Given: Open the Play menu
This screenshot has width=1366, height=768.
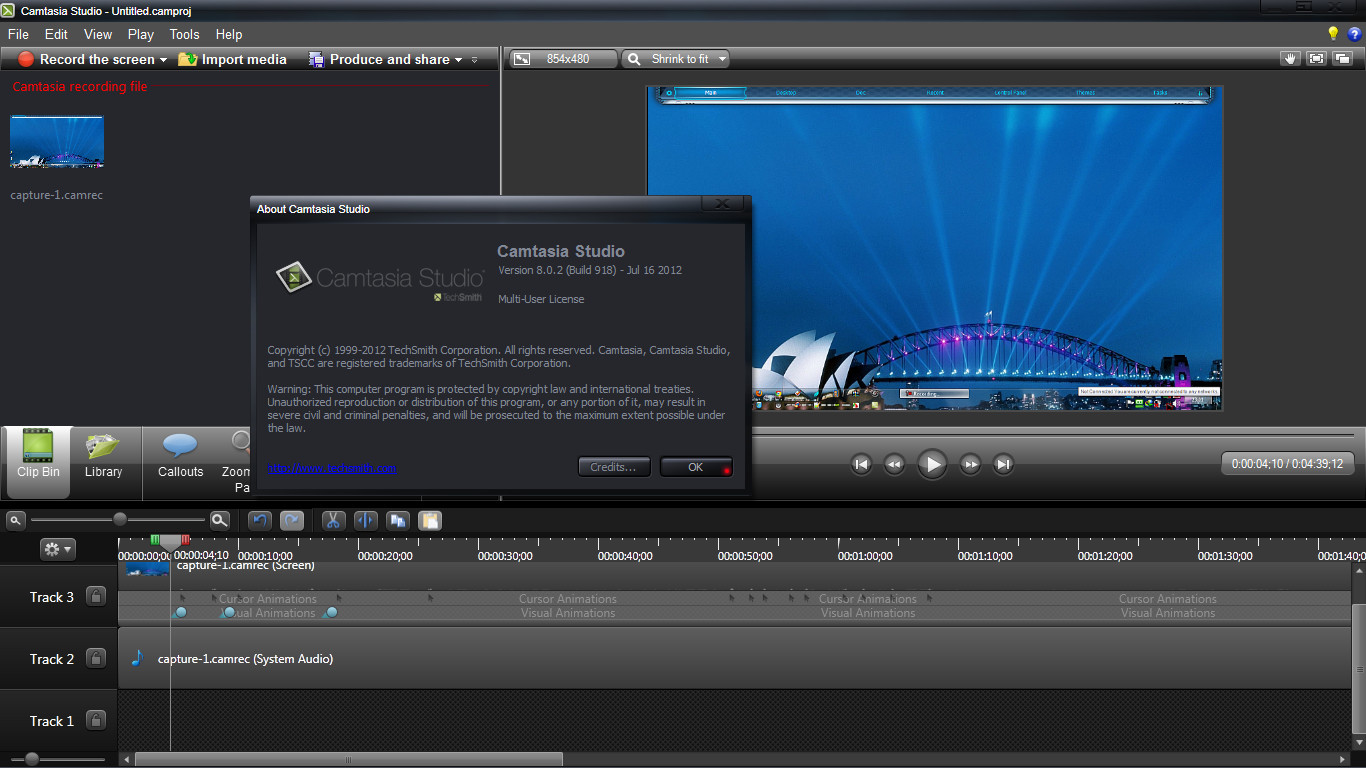Looking at the screenshot, I should click(141, 34).
